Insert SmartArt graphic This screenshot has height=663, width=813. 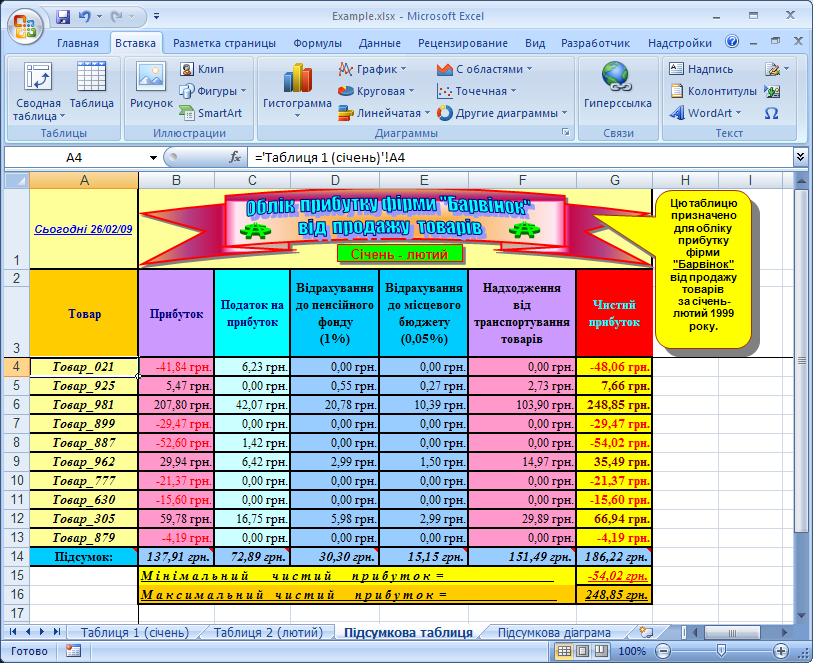211,112
